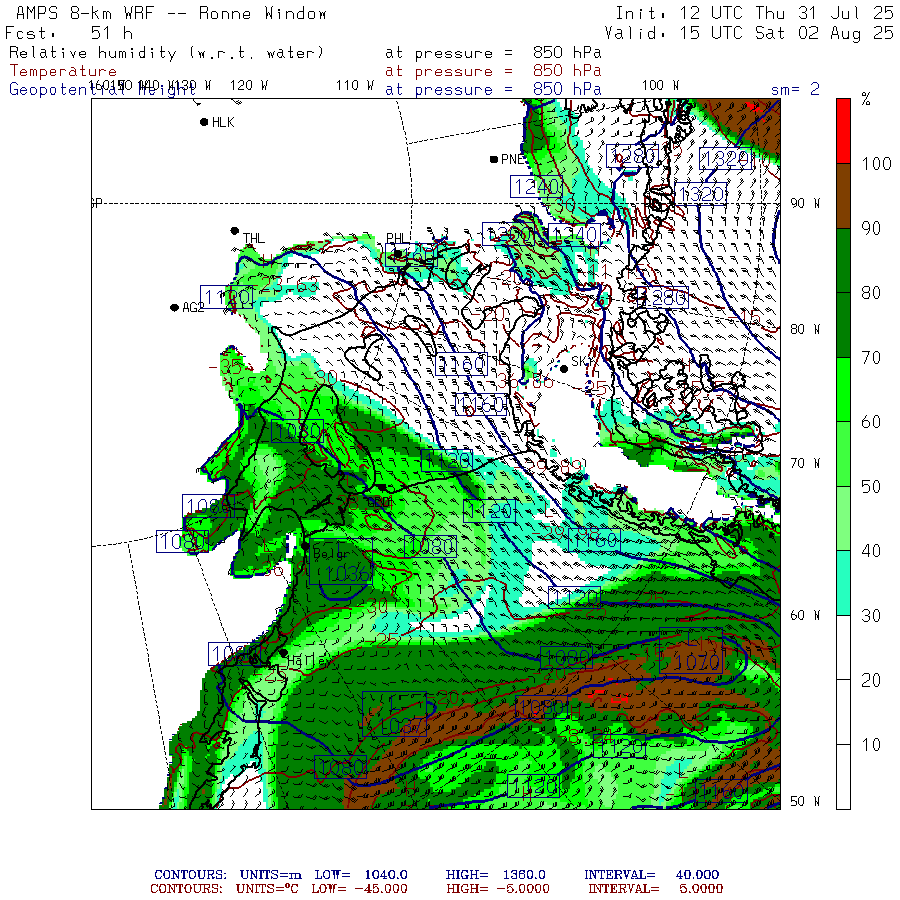Screen dimensions: 900x900
Task: Click the SKY station marker dot
Action: click(564, 369)
